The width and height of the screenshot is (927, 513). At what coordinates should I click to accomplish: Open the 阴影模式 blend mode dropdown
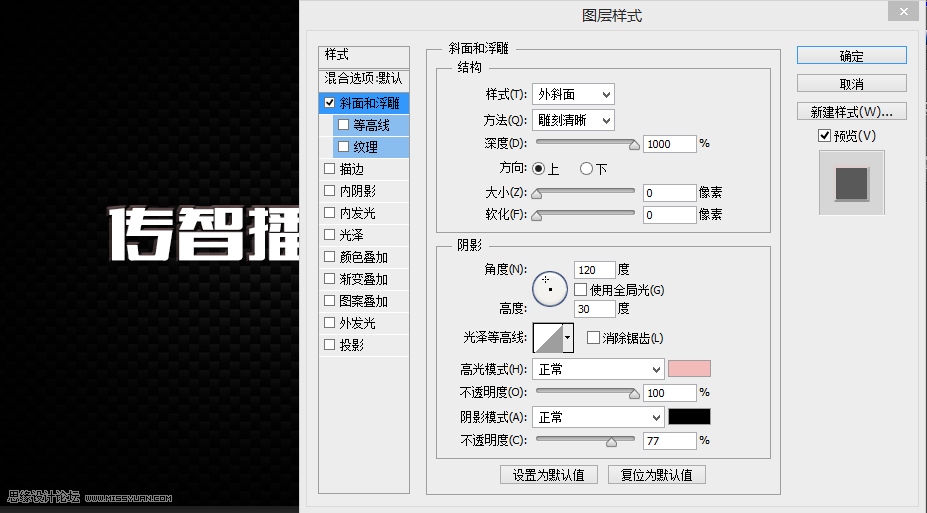[598, 417]
